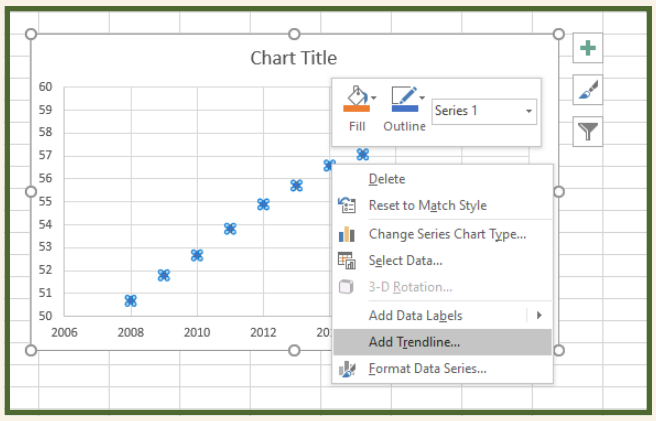
Task: Click the Select Data icon
Action: coord(347,260)
